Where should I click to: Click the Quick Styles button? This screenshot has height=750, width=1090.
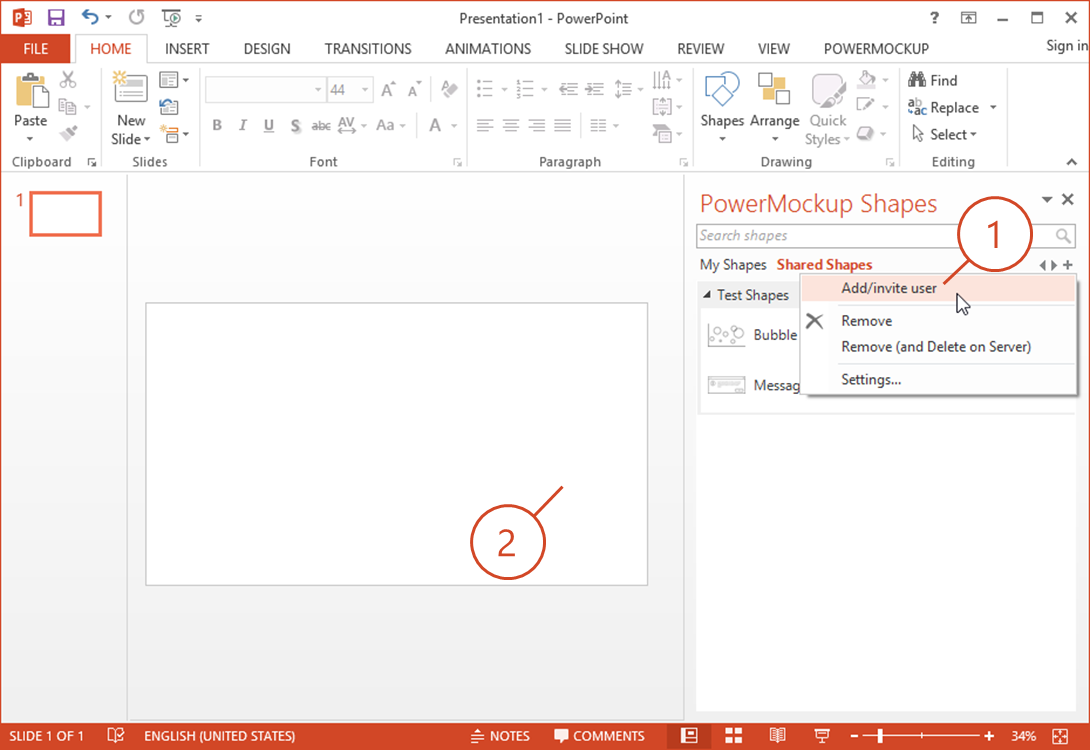click(x=827, y=109)
